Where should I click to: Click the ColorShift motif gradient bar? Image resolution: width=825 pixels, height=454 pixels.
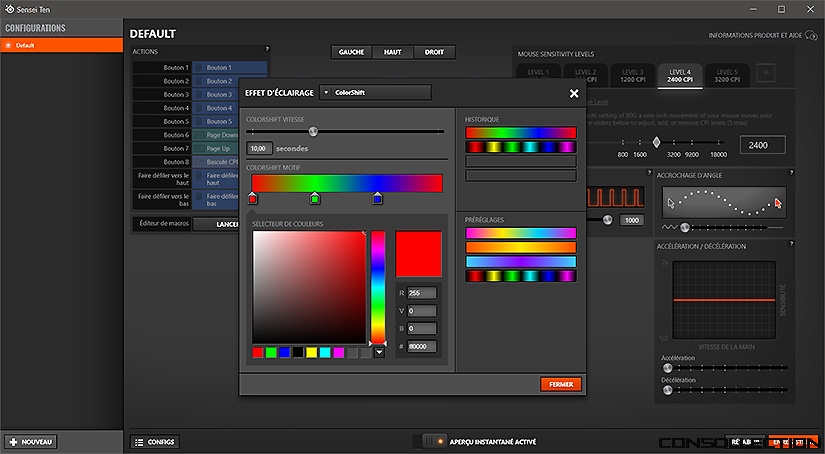pos(347,183)
